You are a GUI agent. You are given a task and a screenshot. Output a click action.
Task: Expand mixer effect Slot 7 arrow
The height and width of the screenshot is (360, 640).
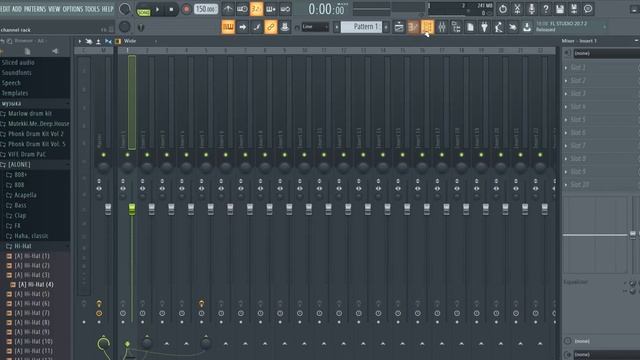point(566,146)
